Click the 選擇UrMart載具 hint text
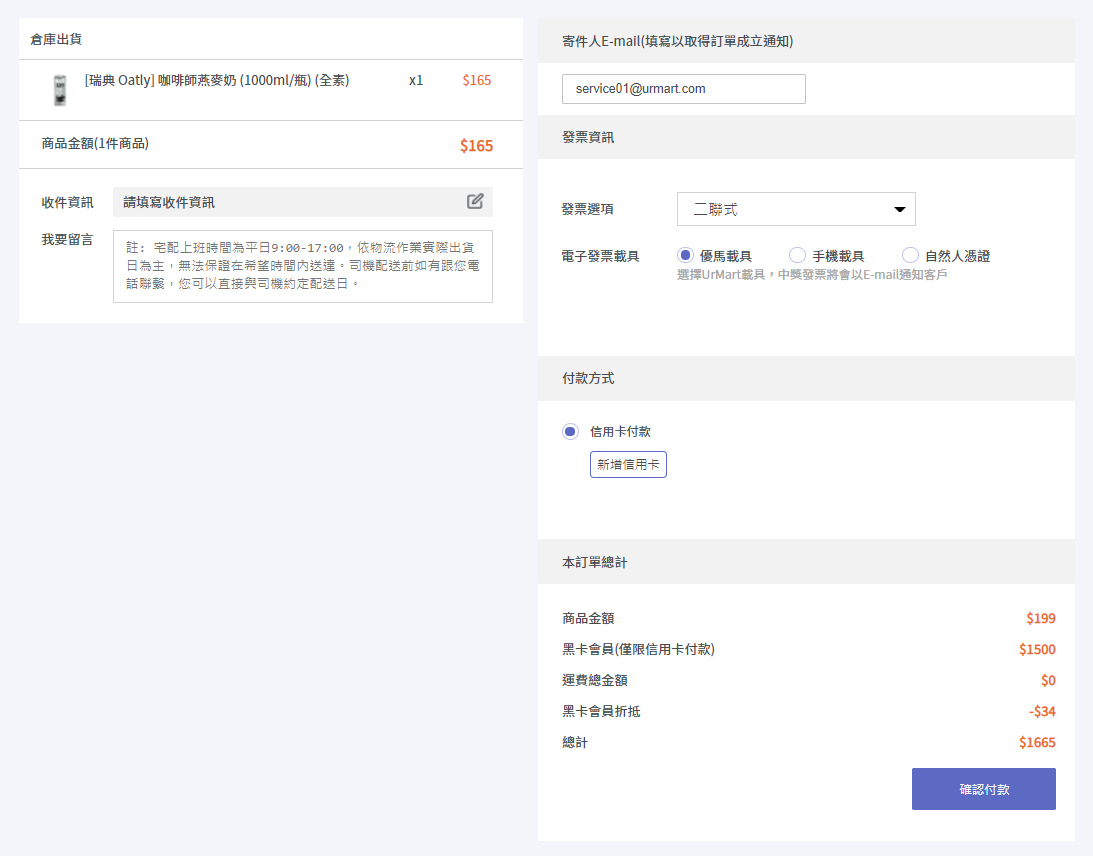Viewport: 1093px width, 856px height. coord(812,275)
